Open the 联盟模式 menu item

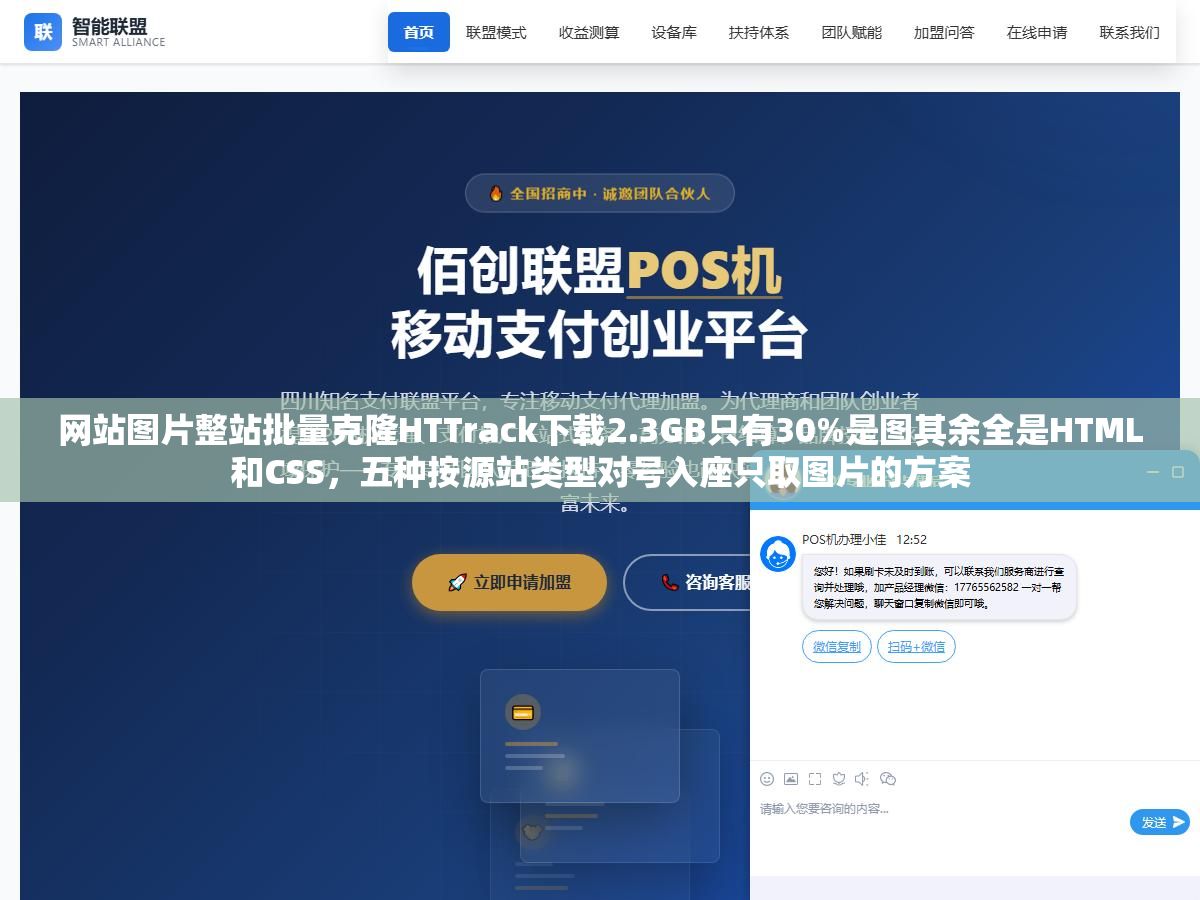[496, 32]
